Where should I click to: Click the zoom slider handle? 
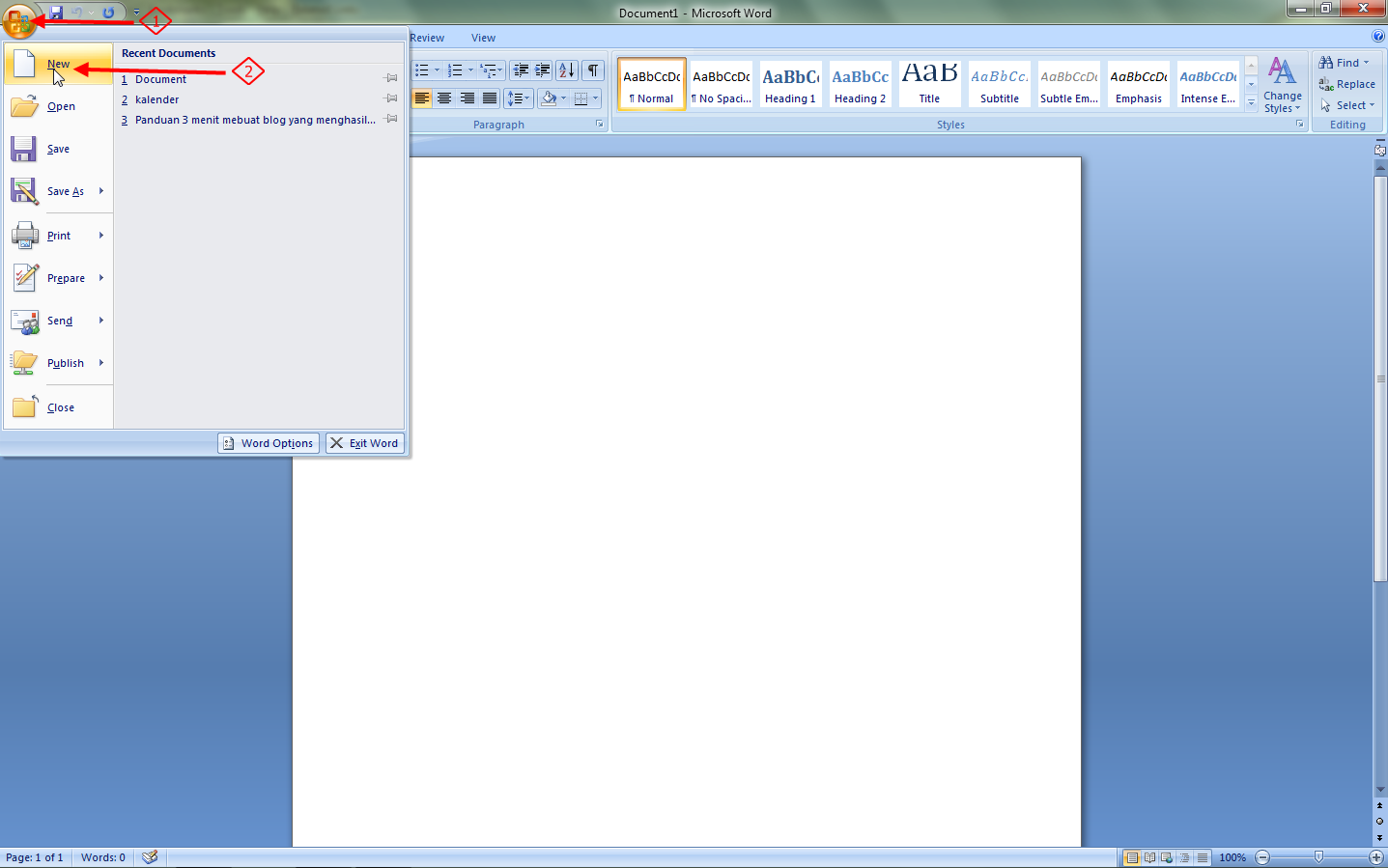click(1319, 856)
